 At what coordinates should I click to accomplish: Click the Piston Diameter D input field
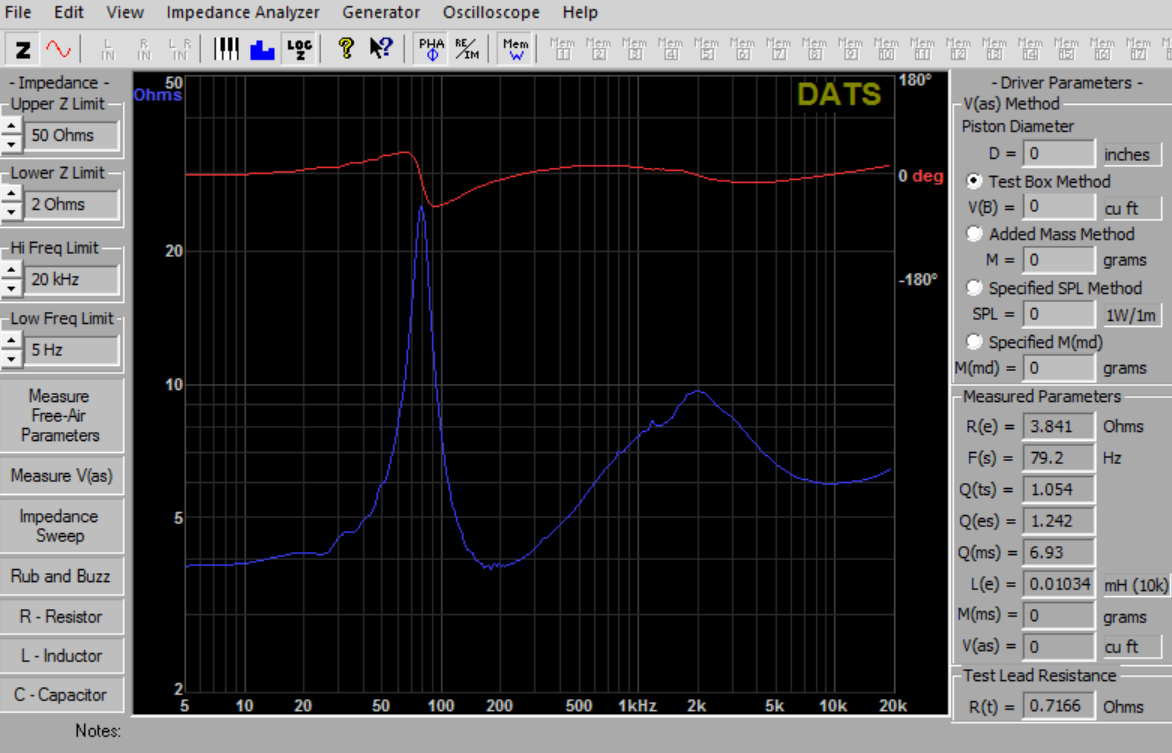click(x=1058, y=154)
